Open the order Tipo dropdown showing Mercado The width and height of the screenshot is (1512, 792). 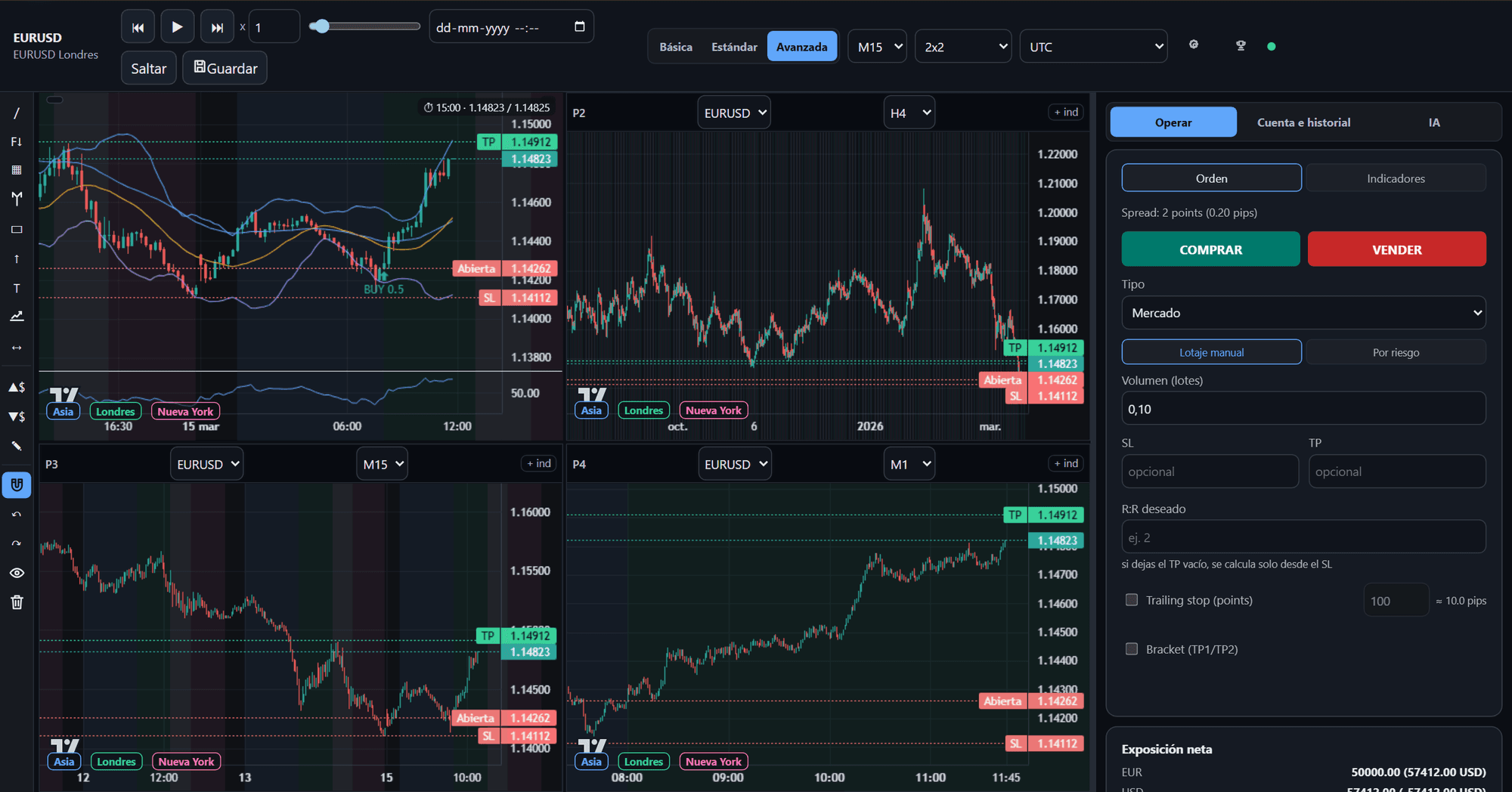pos(1303,313)
